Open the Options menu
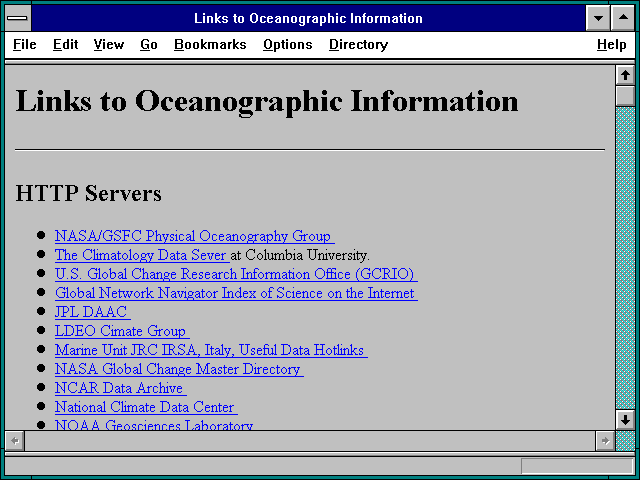 click(x=288, y=44)
